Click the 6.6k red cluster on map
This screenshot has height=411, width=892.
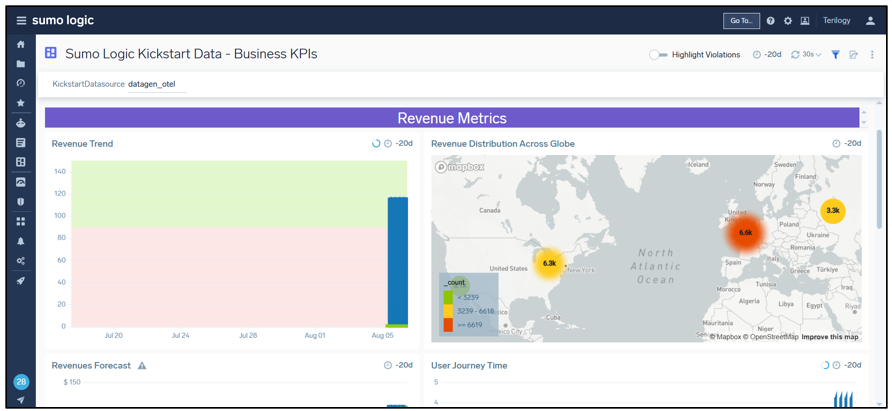pos(745,232)
